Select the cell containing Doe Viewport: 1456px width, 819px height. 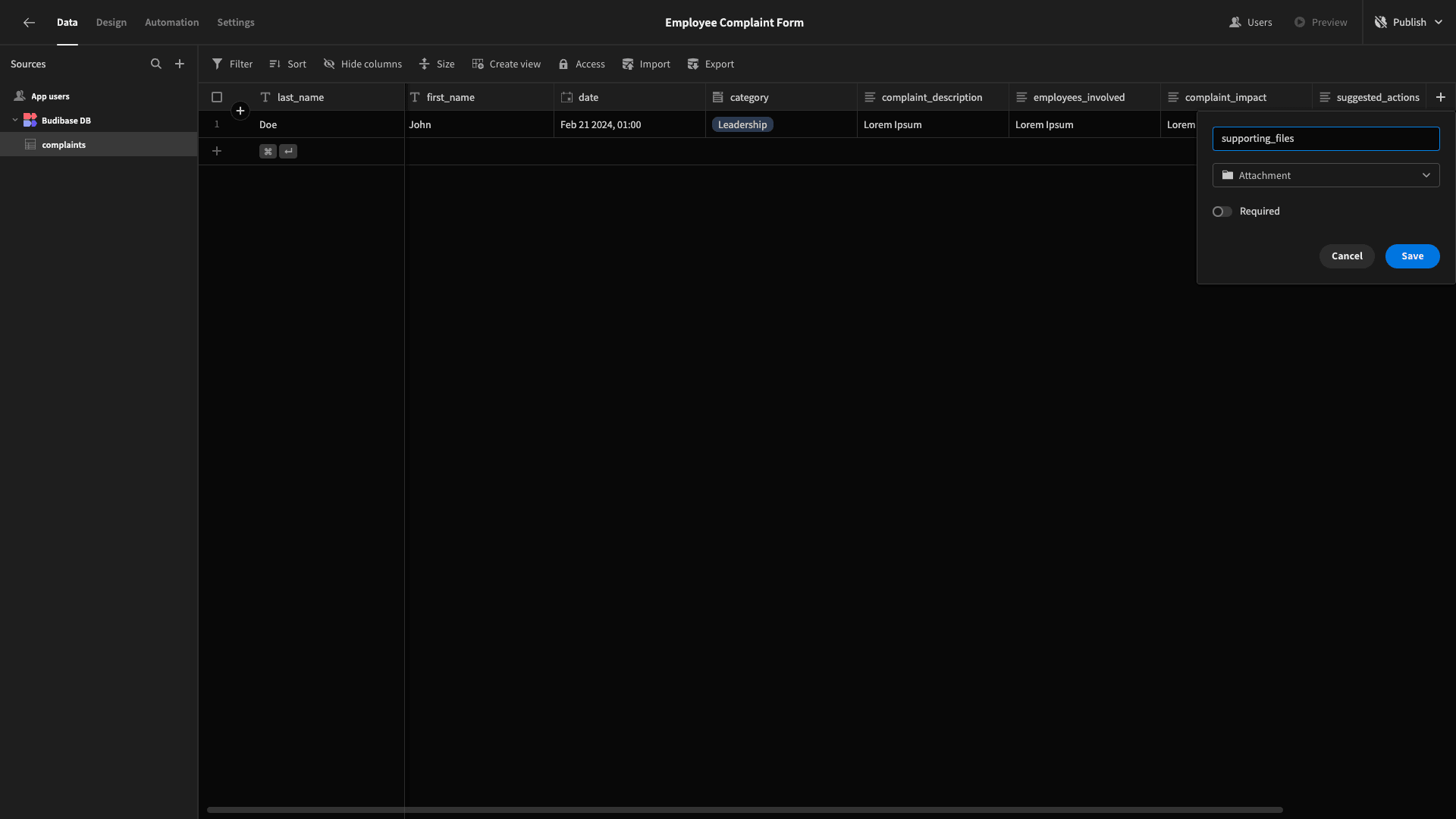click(x=328, y=124)
